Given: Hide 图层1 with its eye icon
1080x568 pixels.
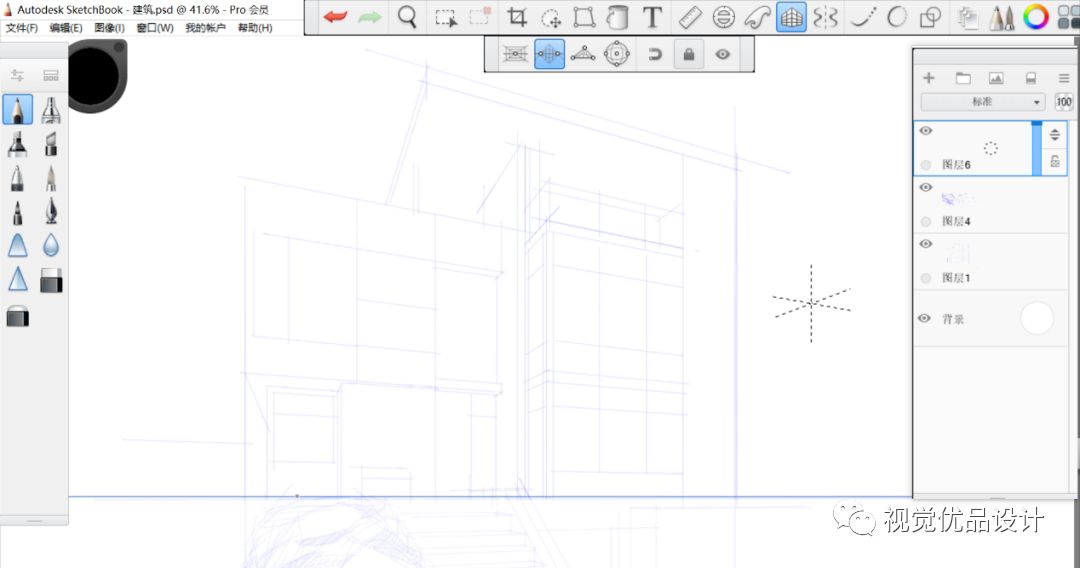Looking at the screenshot, I should (926, 244).
